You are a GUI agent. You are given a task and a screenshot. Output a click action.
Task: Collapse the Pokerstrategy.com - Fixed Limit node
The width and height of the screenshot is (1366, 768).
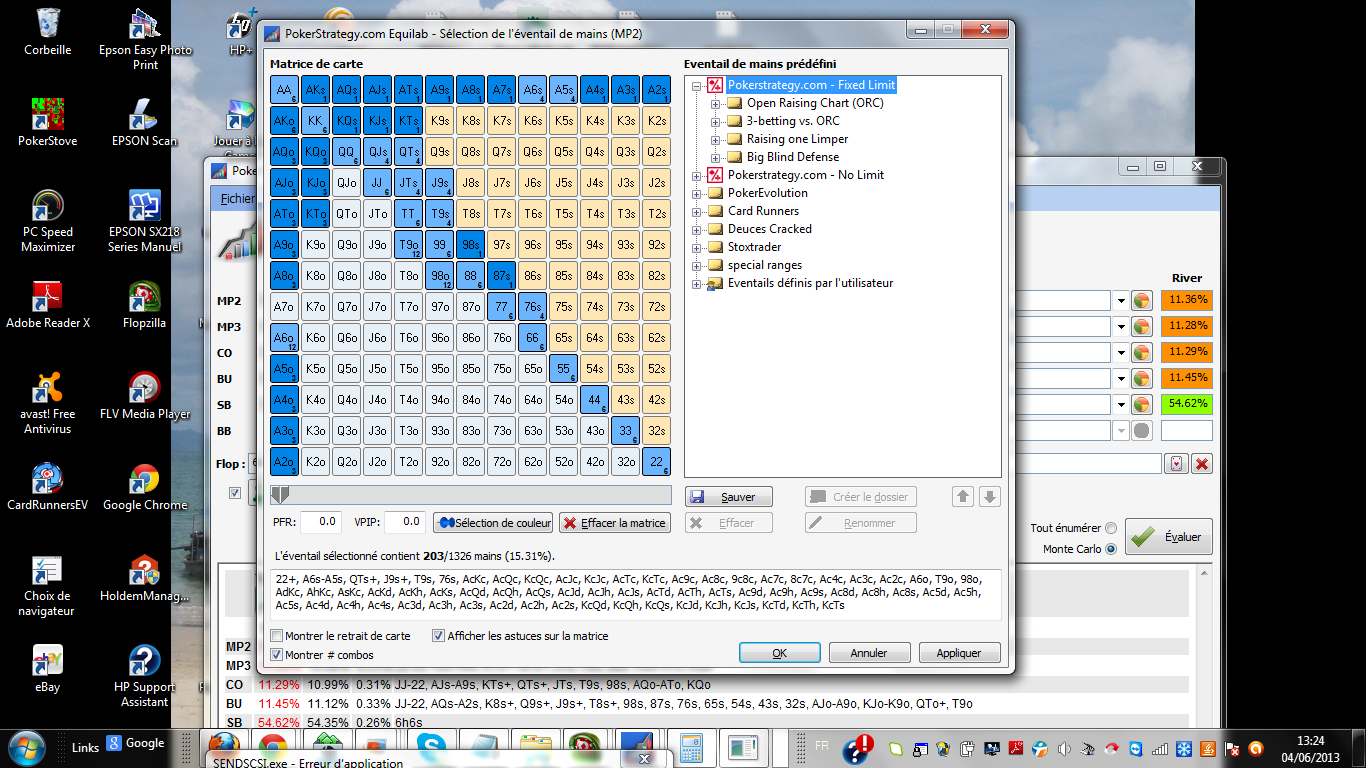697,85
